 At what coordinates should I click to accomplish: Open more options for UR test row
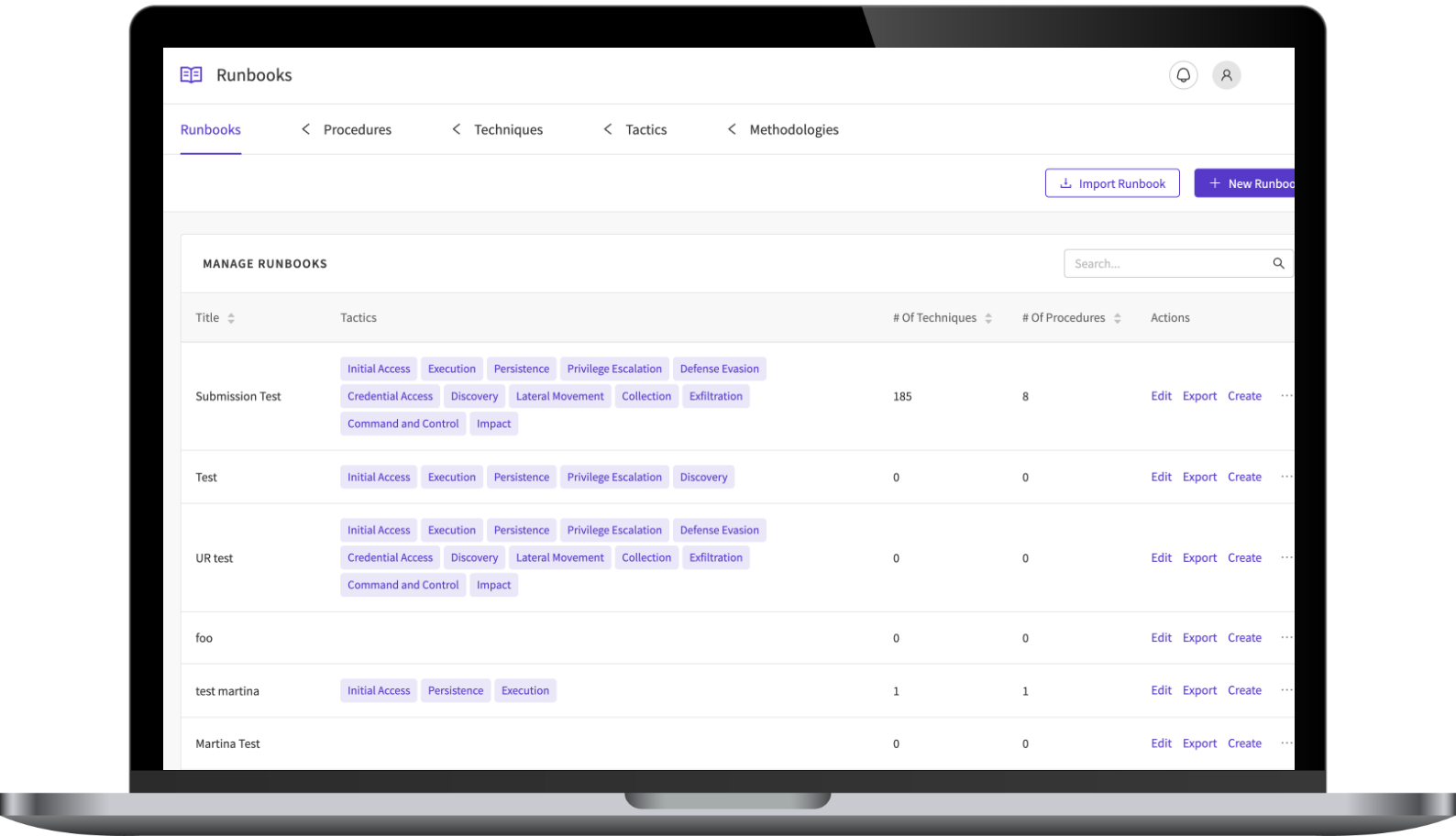tap(1286, 557)
